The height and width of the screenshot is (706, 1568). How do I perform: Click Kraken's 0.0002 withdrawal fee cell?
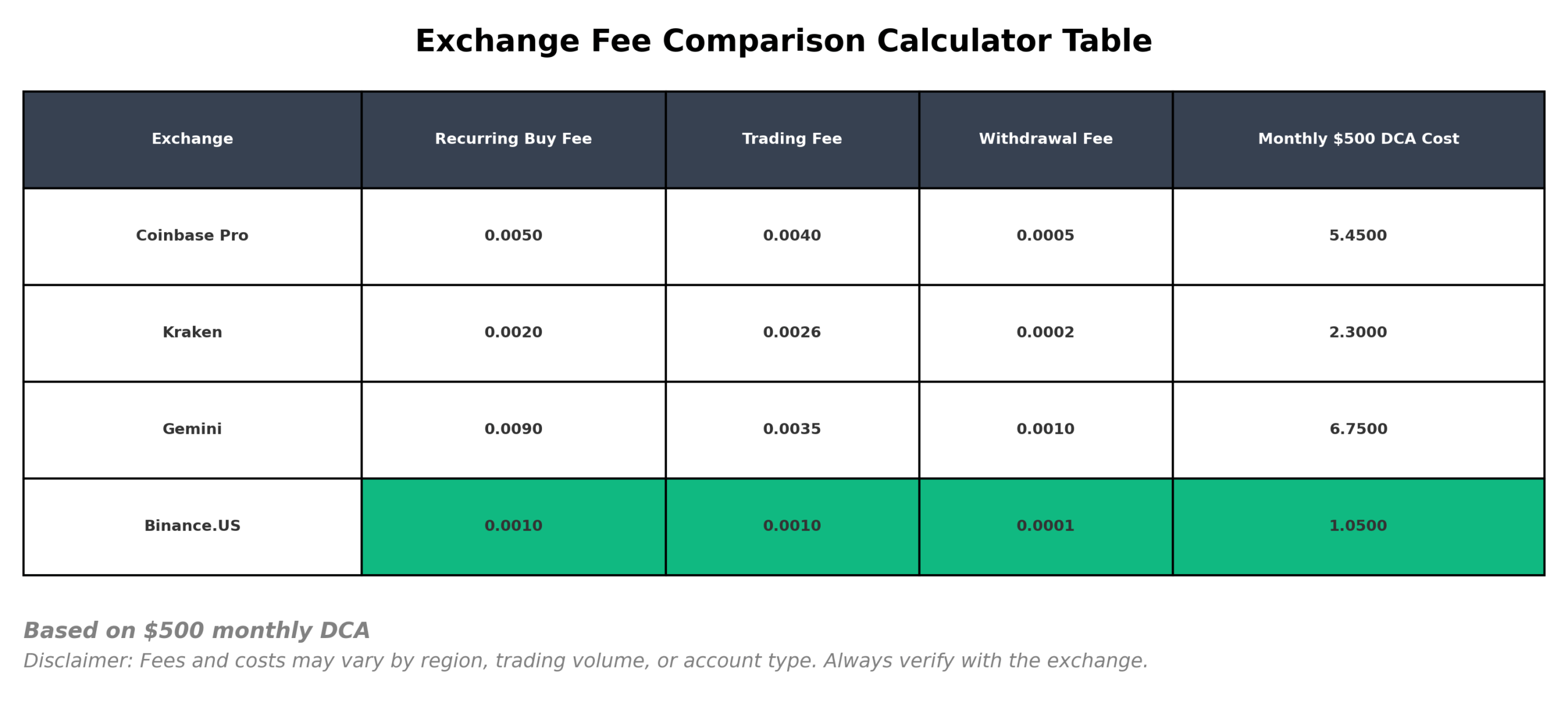[x=1046, y=333]
